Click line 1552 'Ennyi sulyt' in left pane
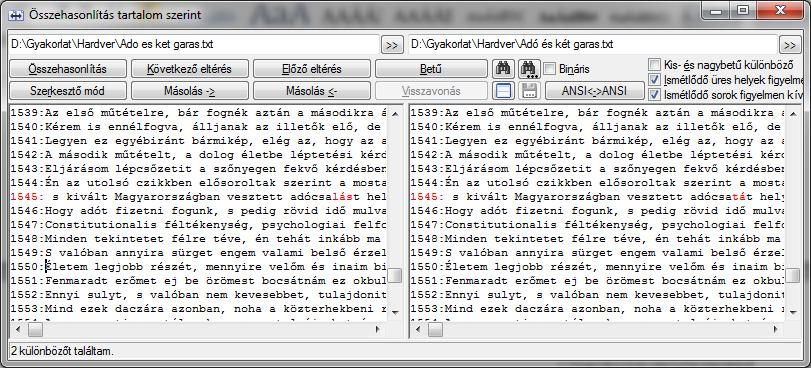This screenshot has height=368, width=811. pyautogui.click(x=199, y=295)
